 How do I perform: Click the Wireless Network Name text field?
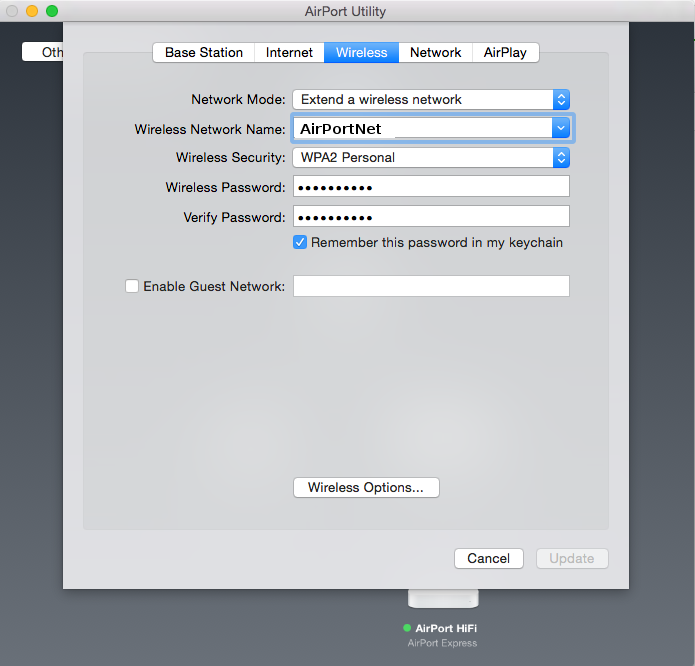pos(422,129)
